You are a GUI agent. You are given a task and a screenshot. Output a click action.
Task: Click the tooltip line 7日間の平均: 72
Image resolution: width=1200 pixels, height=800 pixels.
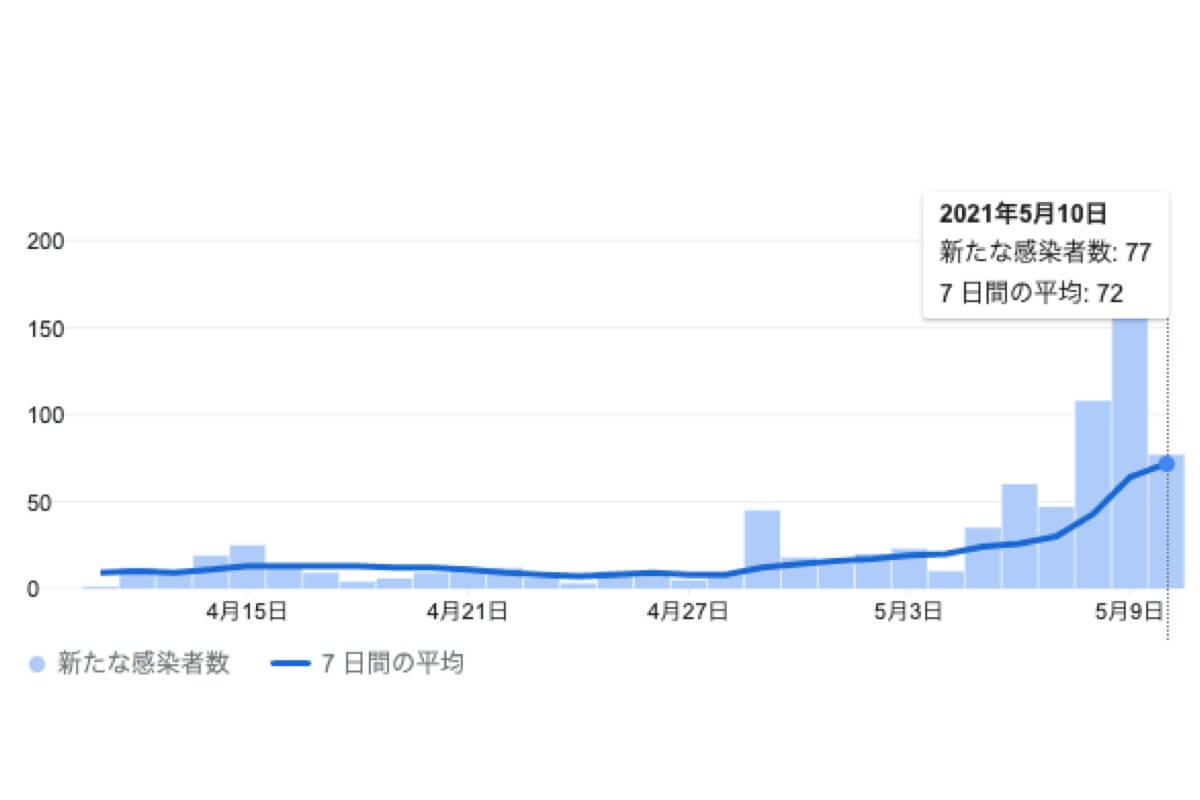click(1031, 293)
